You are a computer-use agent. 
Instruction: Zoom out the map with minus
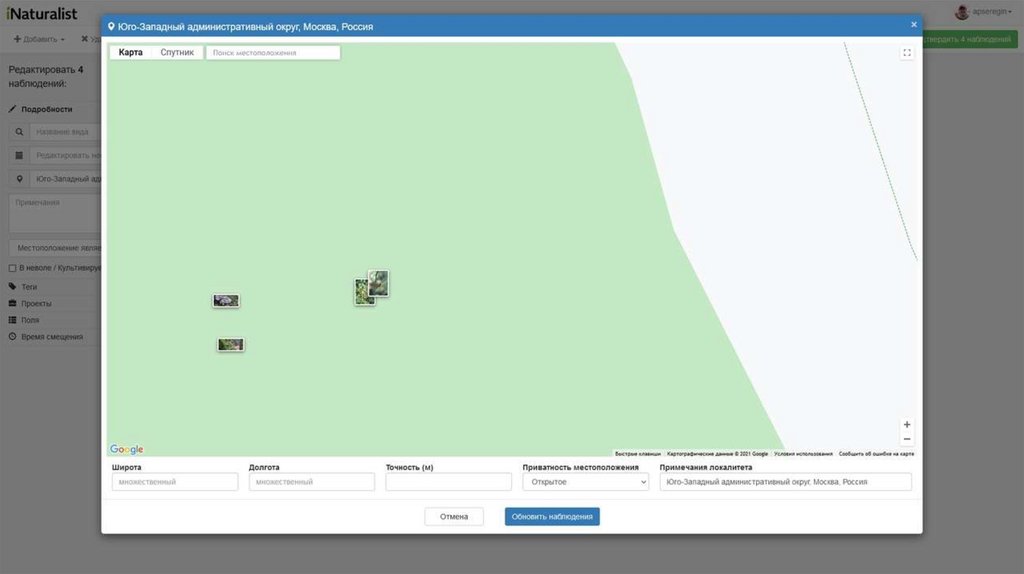[x=906, y=439]
